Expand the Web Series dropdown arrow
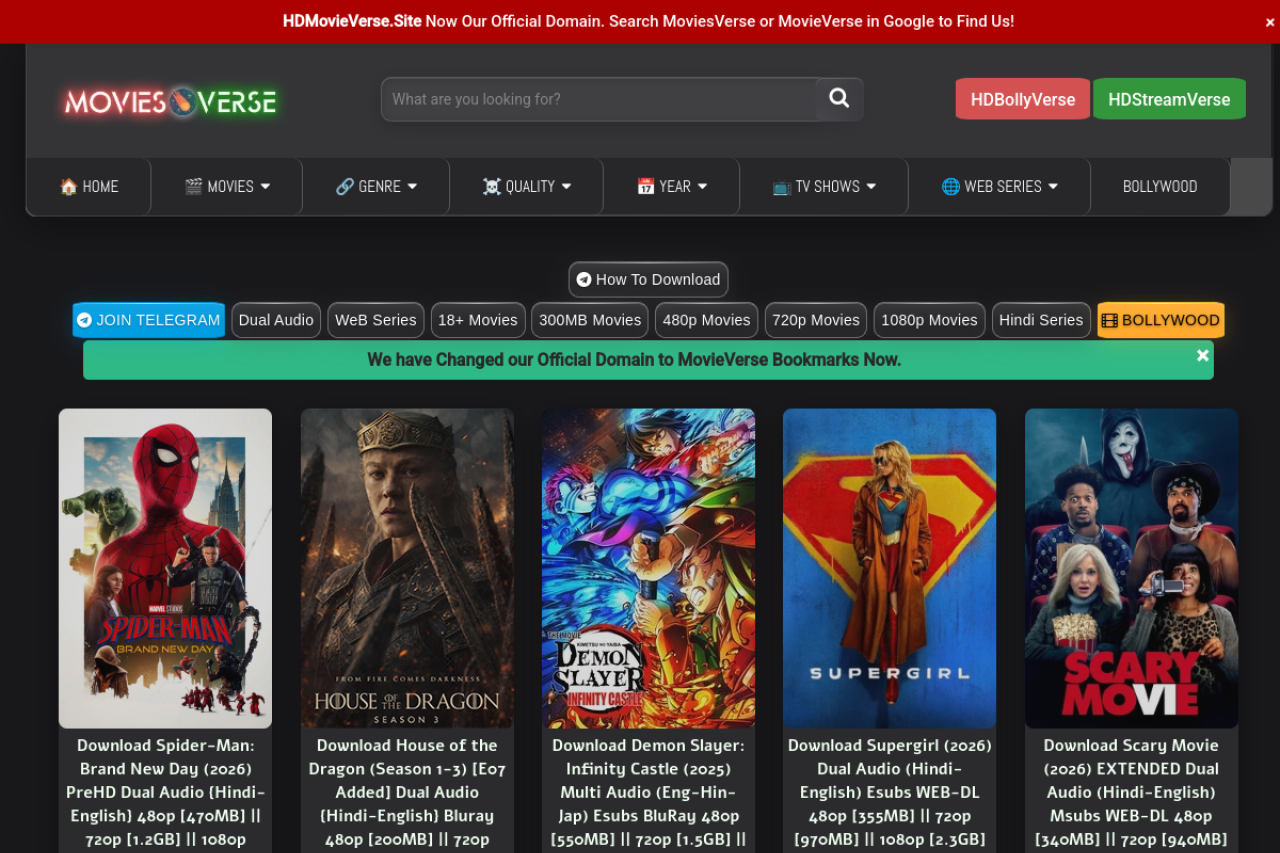The height and width of the screenshot is (853, 1280). pos(1053,186)
